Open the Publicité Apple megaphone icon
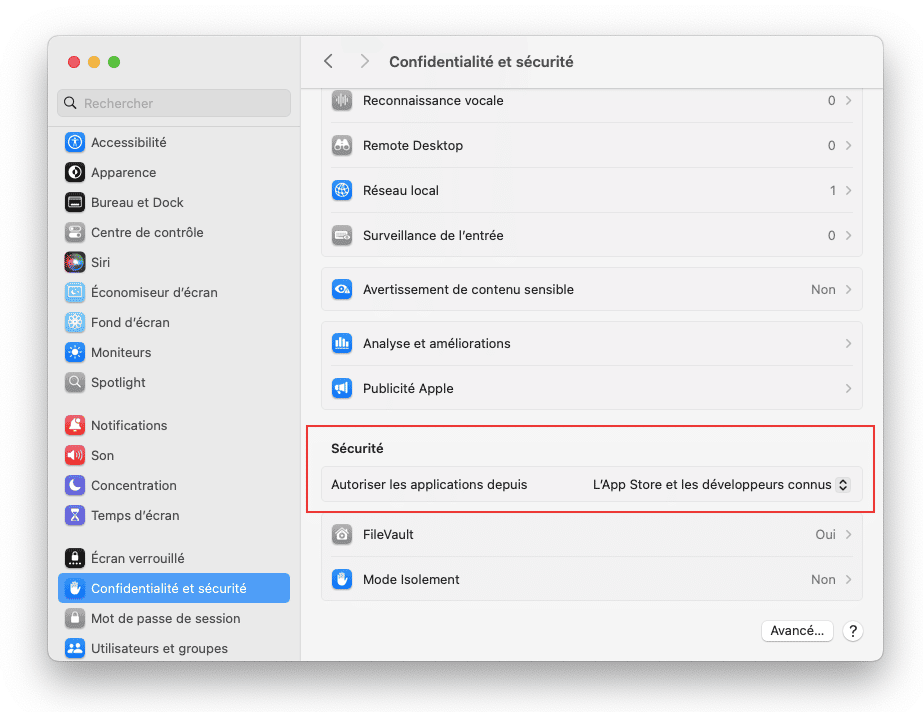 (342, 388)
